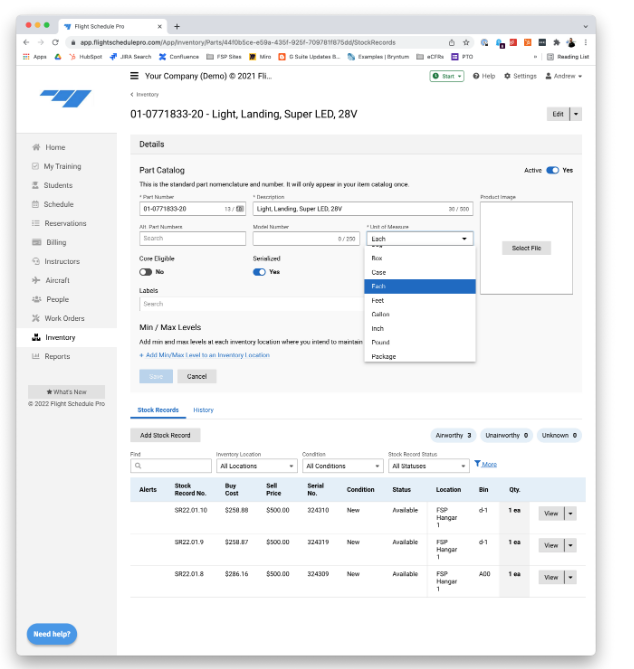View stock record SR22.01.9
The width and height of the screenshot is (634, 669).
551,545
